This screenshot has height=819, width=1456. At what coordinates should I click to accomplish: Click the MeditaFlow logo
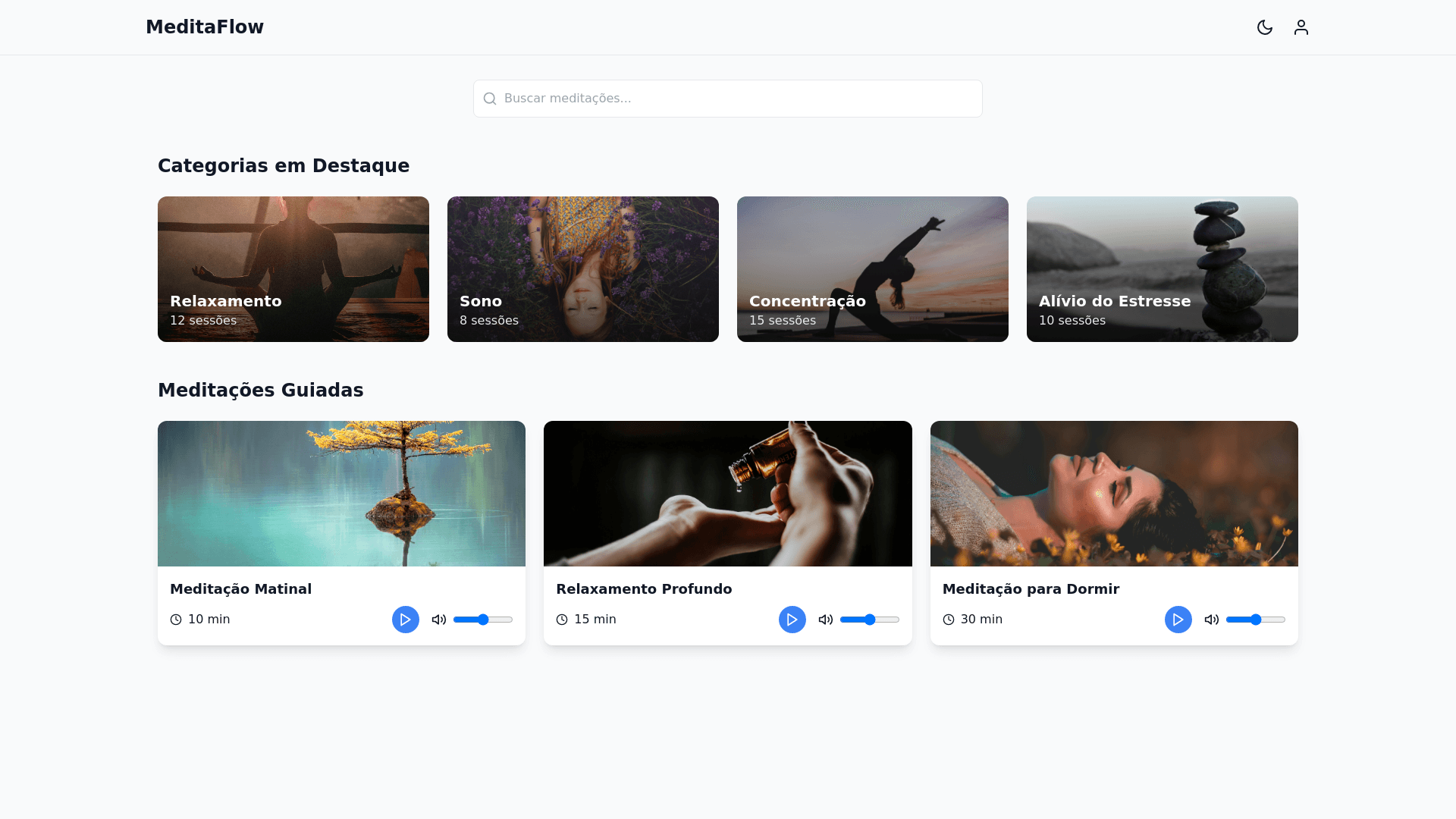(x=205, y=27)
